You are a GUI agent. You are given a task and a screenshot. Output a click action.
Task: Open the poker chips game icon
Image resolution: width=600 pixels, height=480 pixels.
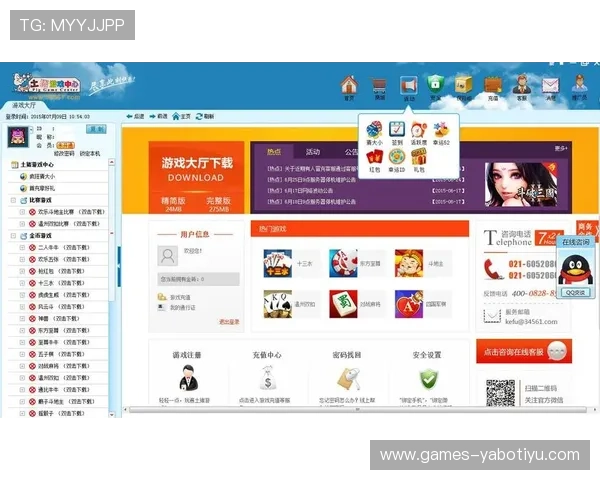tap(343, 263)
